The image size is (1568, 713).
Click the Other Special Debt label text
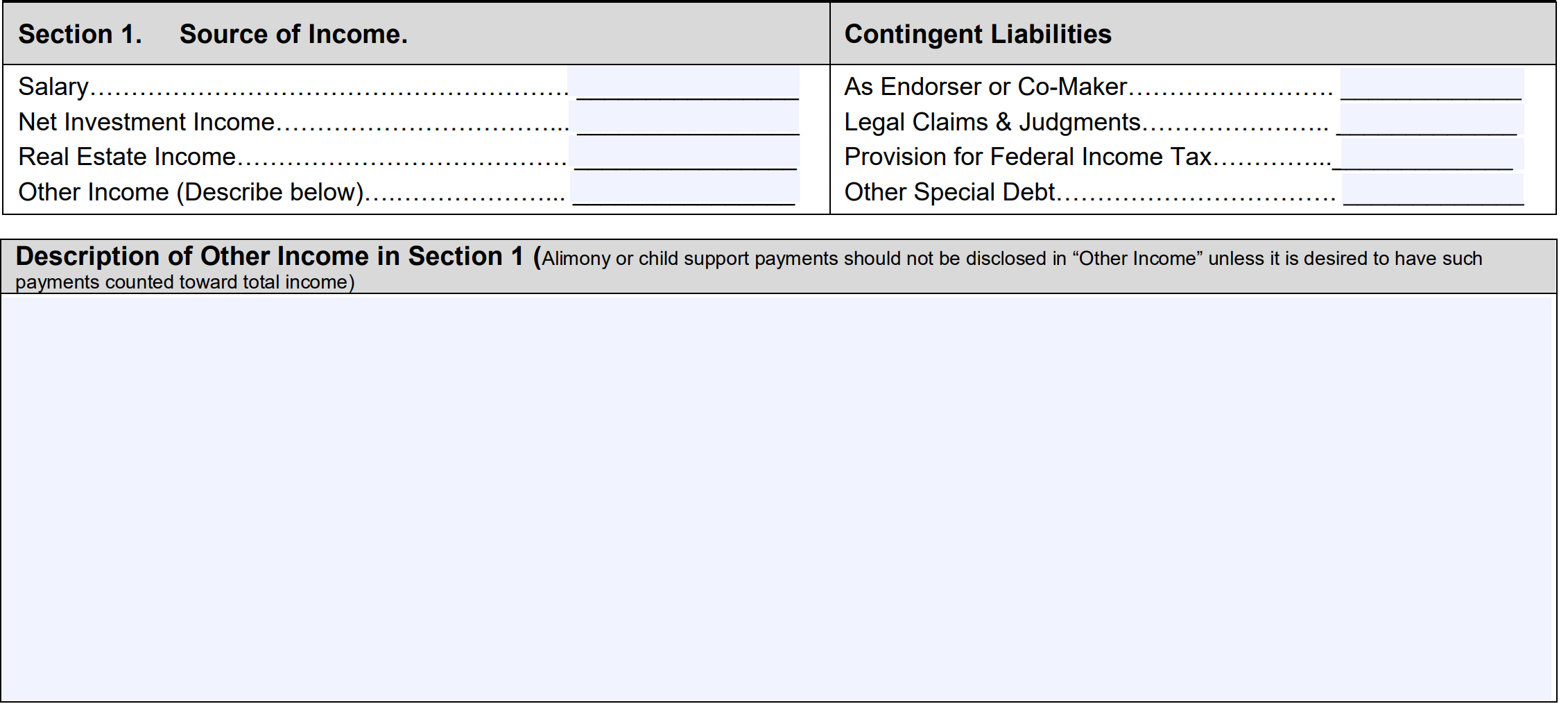click(949, 192)
